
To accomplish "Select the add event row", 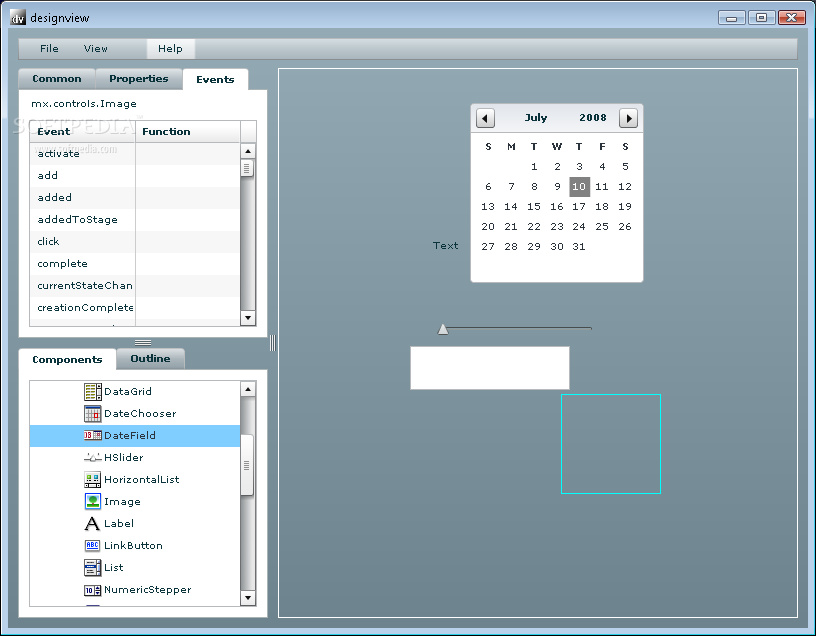I will 135,176.
